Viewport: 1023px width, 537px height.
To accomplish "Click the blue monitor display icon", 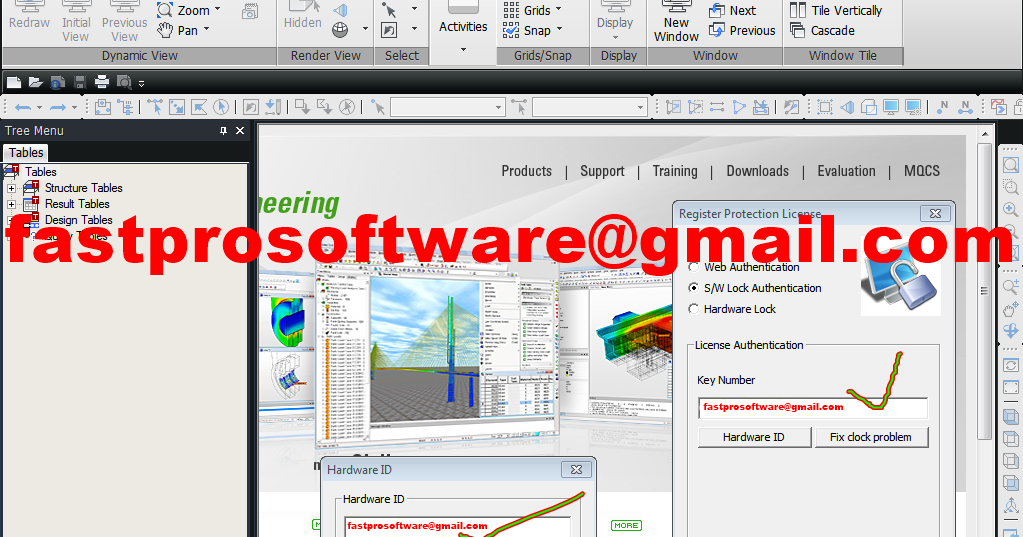I will 891,106.
